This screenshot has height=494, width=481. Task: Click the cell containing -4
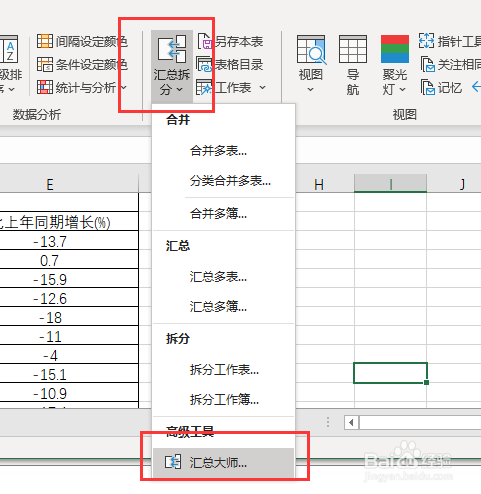[69, 355]
